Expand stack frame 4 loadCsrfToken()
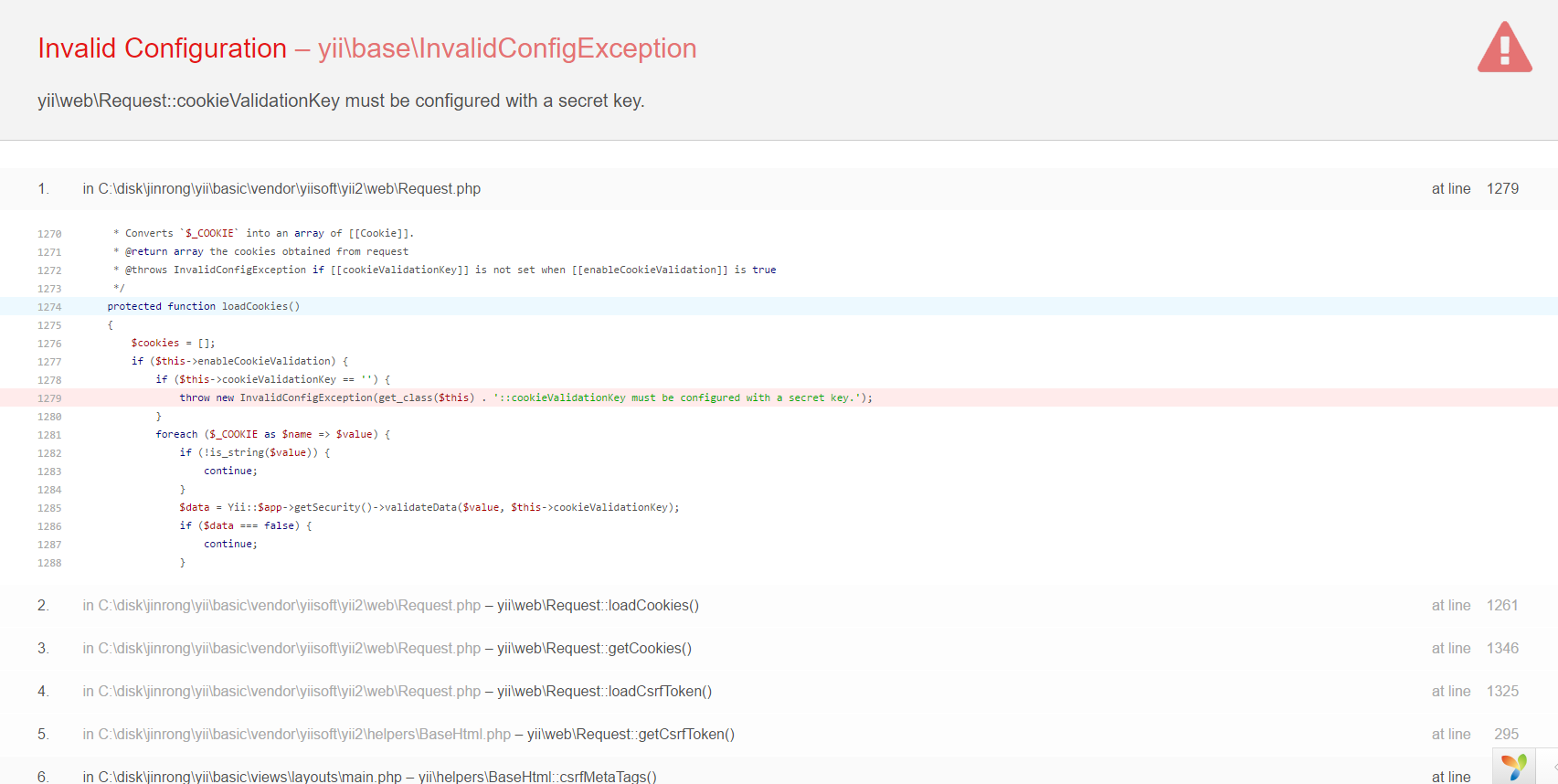This screenshot has width=1558, height=784. (779, 692)
